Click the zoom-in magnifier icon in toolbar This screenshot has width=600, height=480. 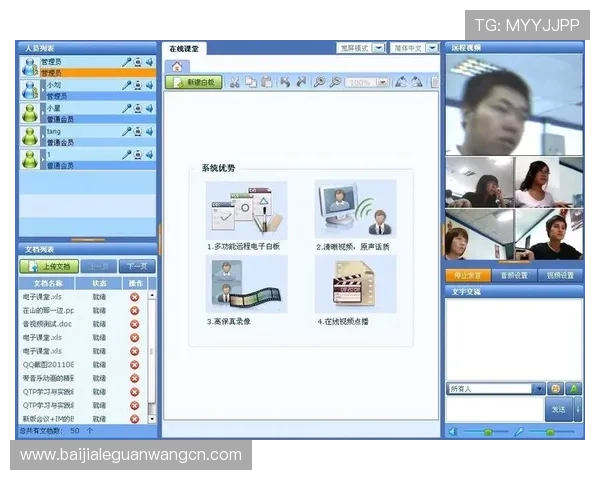[319, 82]
